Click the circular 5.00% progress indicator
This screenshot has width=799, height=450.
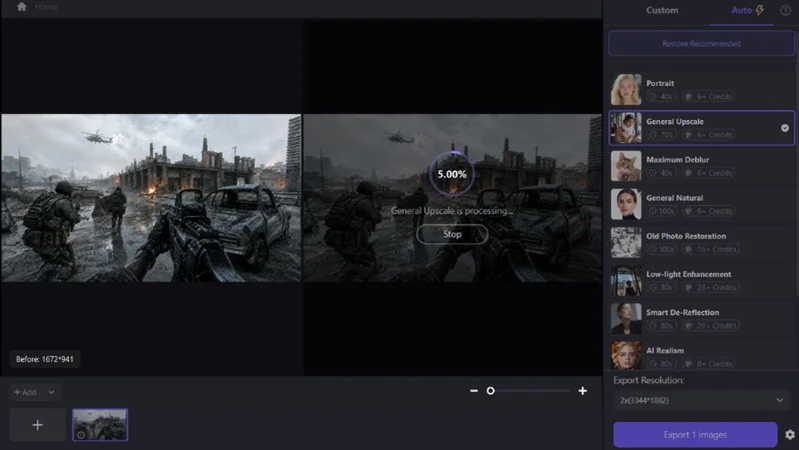coord(452,174)
